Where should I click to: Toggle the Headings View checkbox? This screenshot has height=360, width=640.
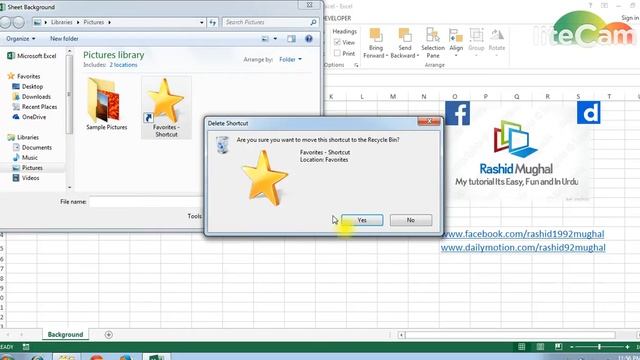[x=337, y=42]
